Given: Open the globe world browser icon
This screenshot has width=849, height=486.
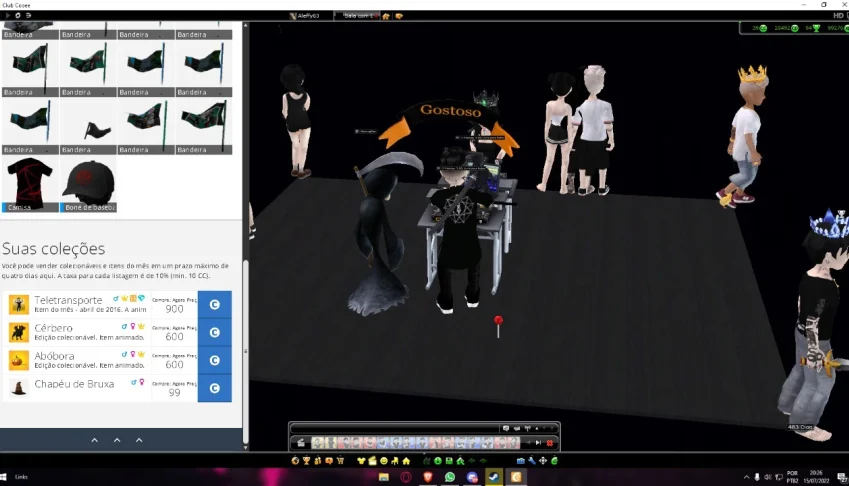Looking at the screenshot, I should tap(295, 461).
